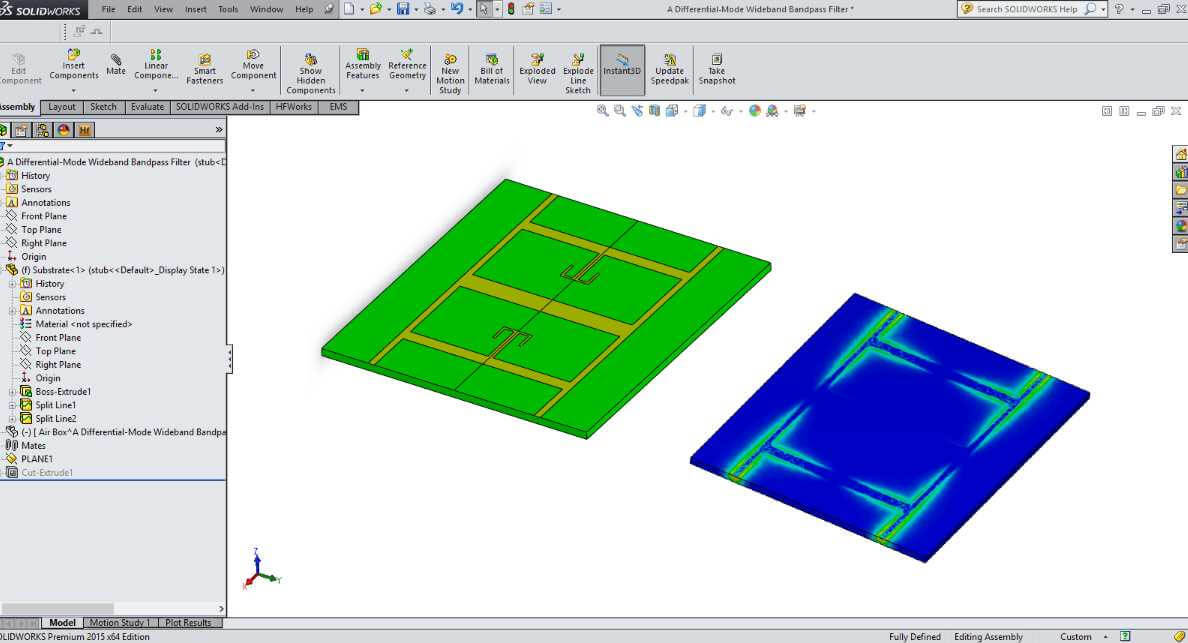Expand the Boss-Extrude1 tree node
Viewport: 1188px width, 643px height.
click(x=13, y=392)
